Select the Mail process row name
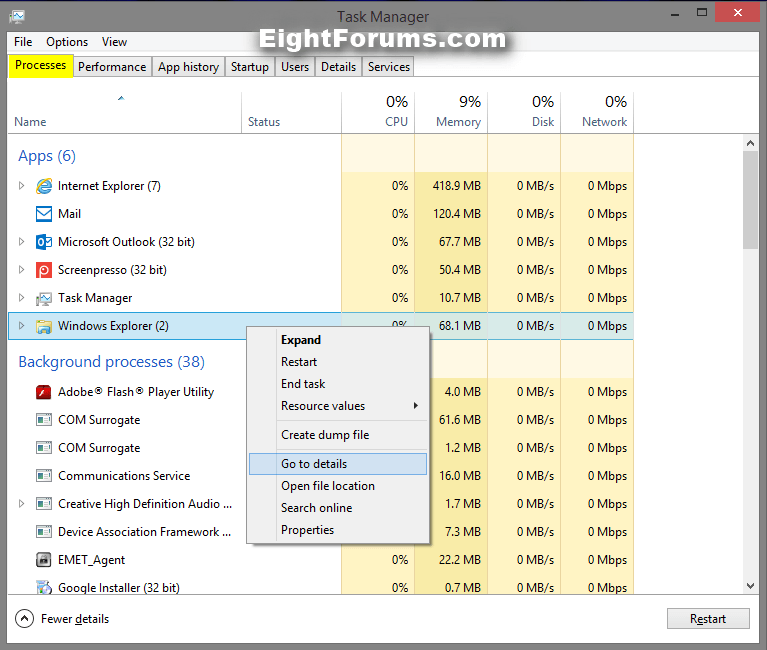Viewport: 767px width, 650px height. point(69,214)
